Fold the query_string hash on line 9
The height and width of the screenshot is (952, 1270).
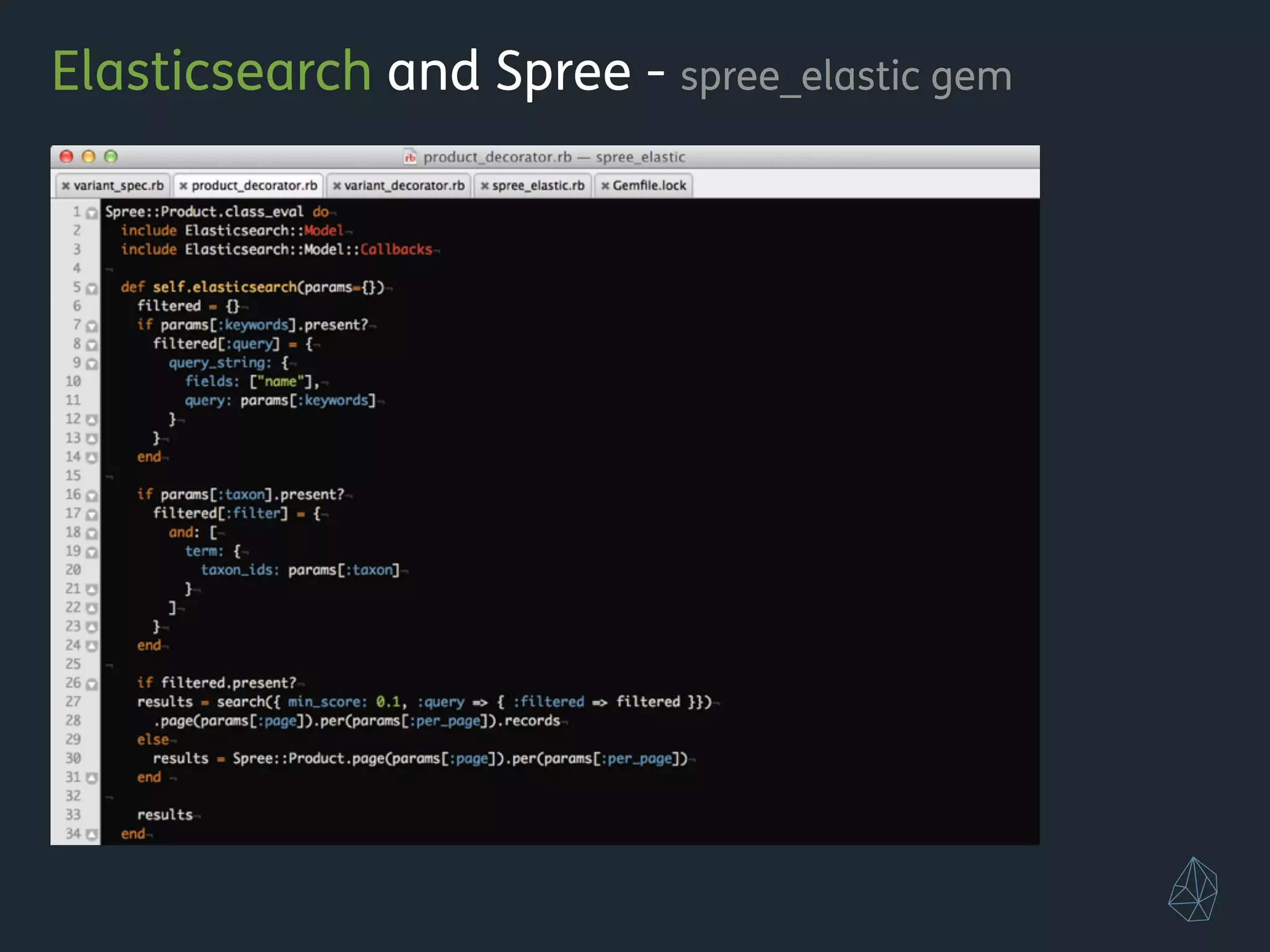point(92,364)
